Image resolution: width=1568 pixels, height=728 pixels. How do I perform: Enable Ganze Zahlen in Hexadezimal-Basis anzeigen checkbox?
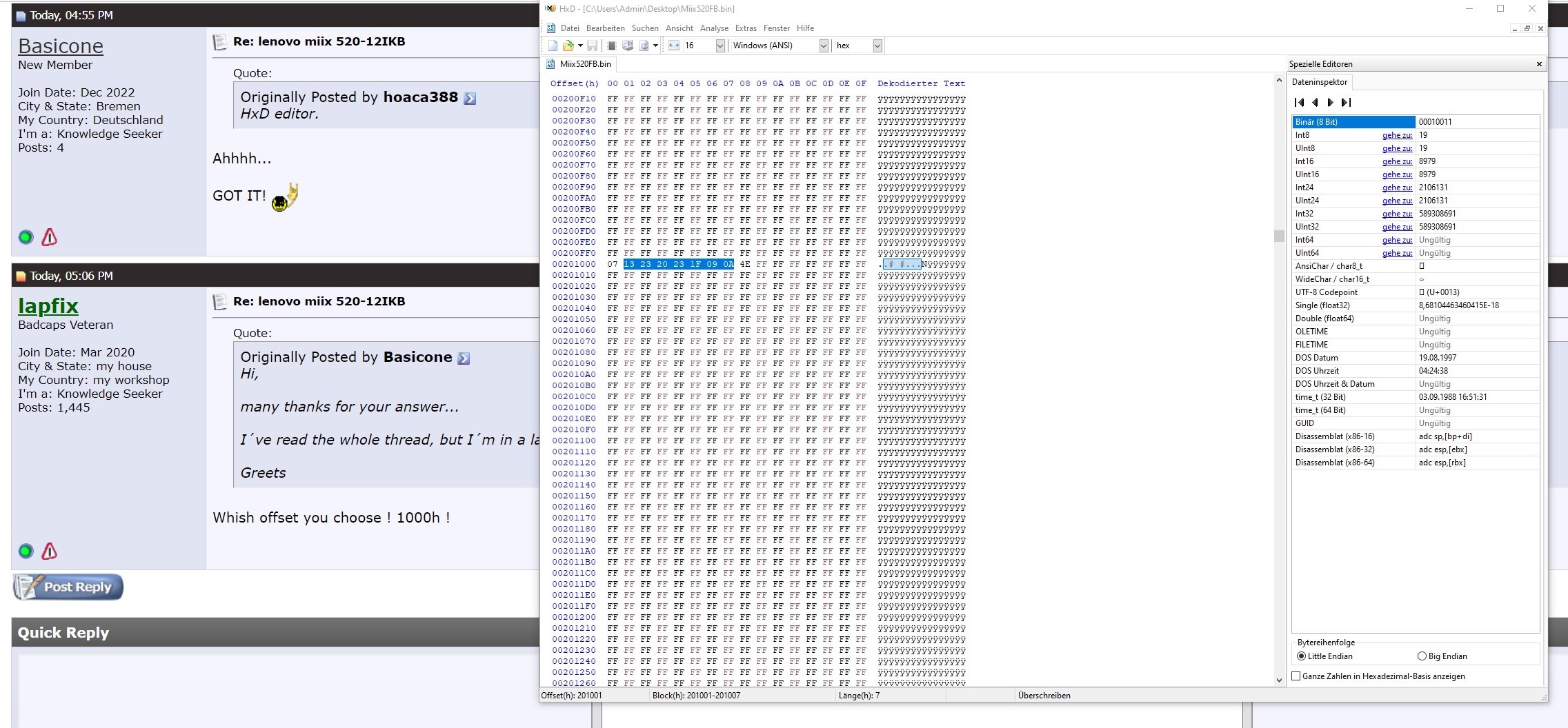pyautogui.click(x=1296, y=676)
